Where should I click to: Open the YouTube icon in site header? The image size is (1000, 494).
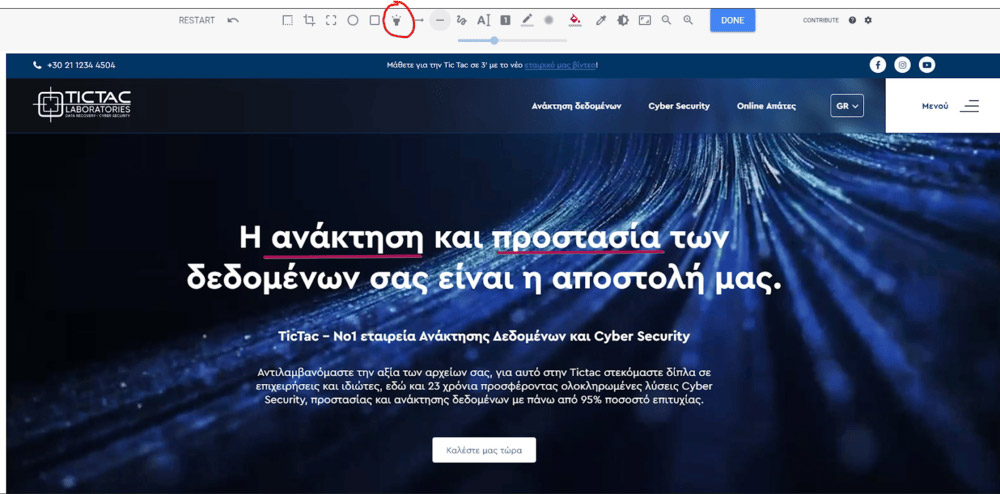point(927,65)
